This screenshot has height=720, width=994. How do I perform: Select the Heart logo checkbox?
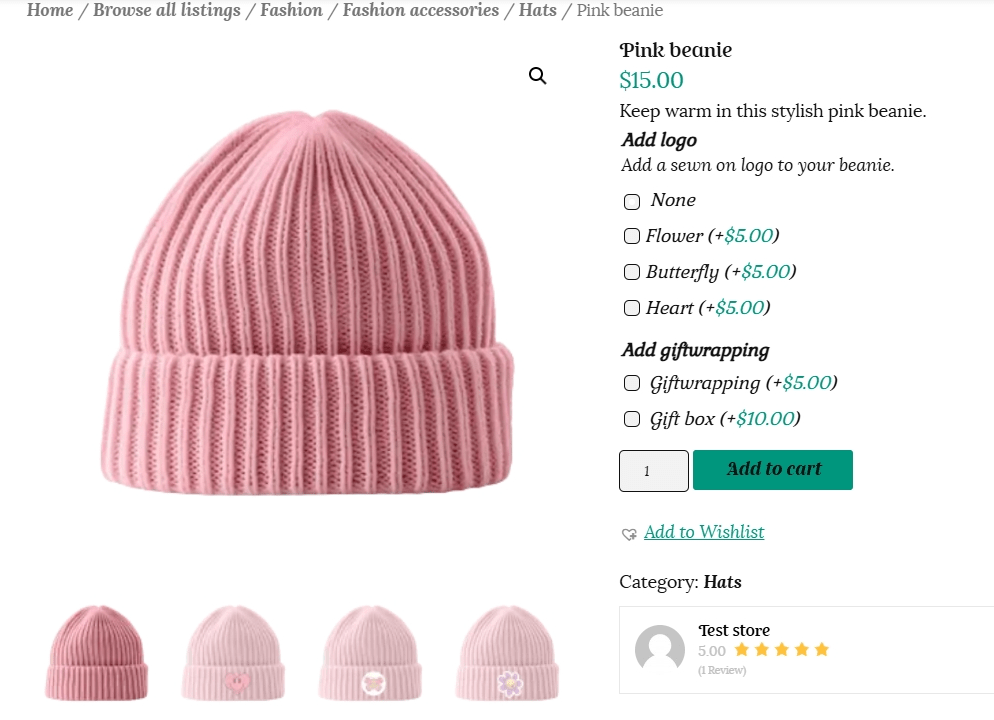pos(632,308)
